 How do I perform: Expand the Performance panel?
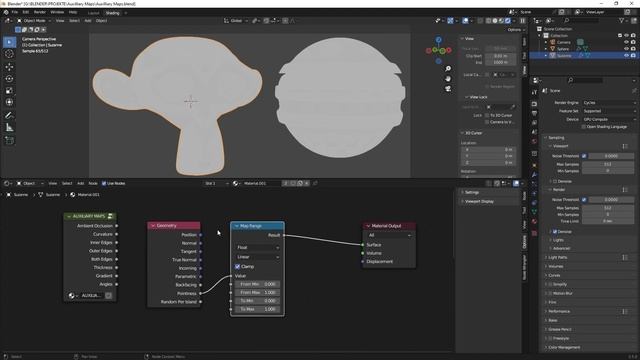pos(559,311)
